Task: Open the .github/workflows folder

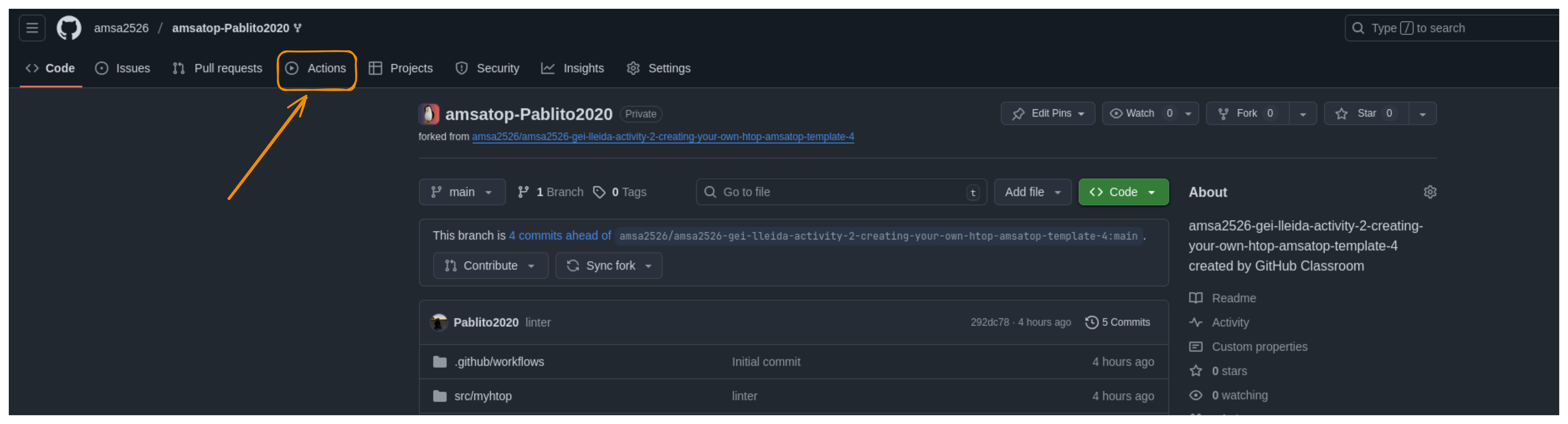Action: [499, 362]
